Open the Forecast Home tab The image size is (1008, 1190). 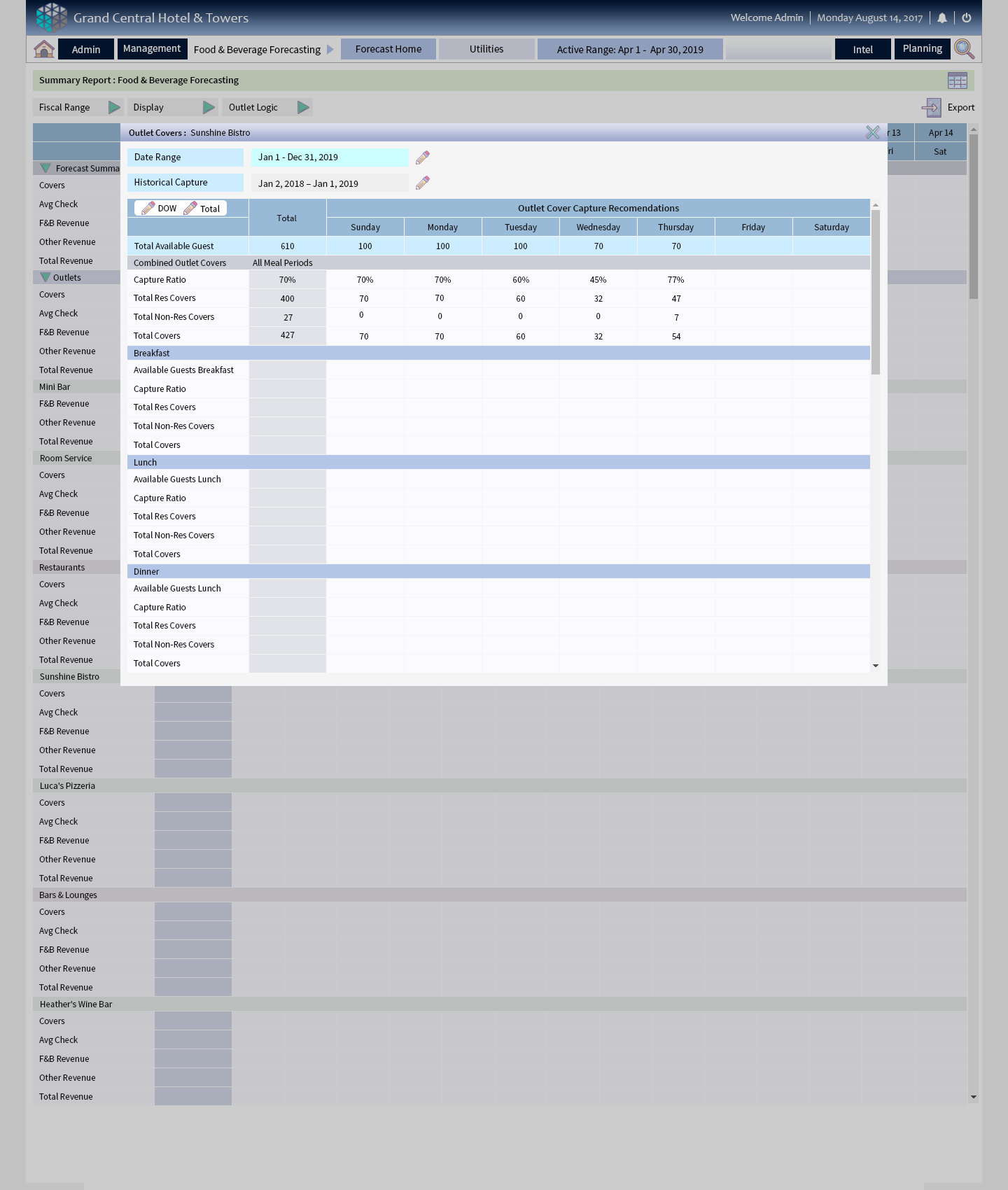point(388,49)
